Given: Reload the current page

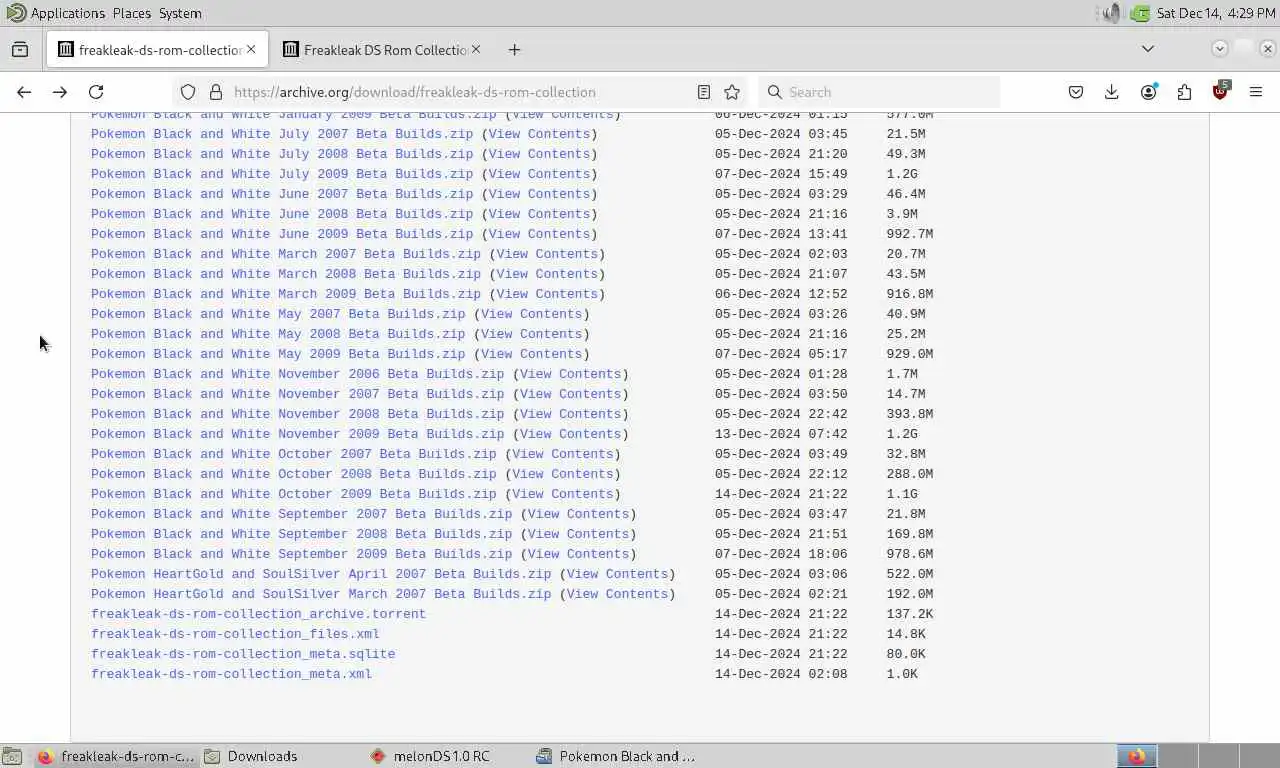Looking at the screenshot, I should tap(96, 92).
